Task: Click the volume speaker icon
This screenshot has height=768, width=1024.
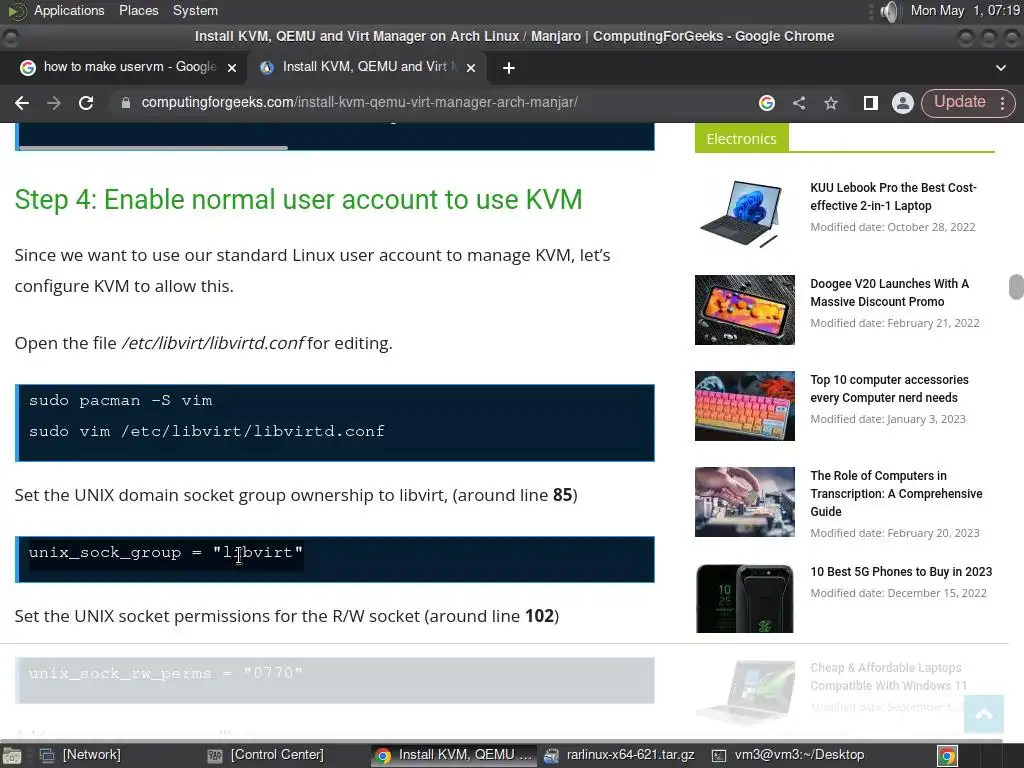Action: (x=889, y=11)
